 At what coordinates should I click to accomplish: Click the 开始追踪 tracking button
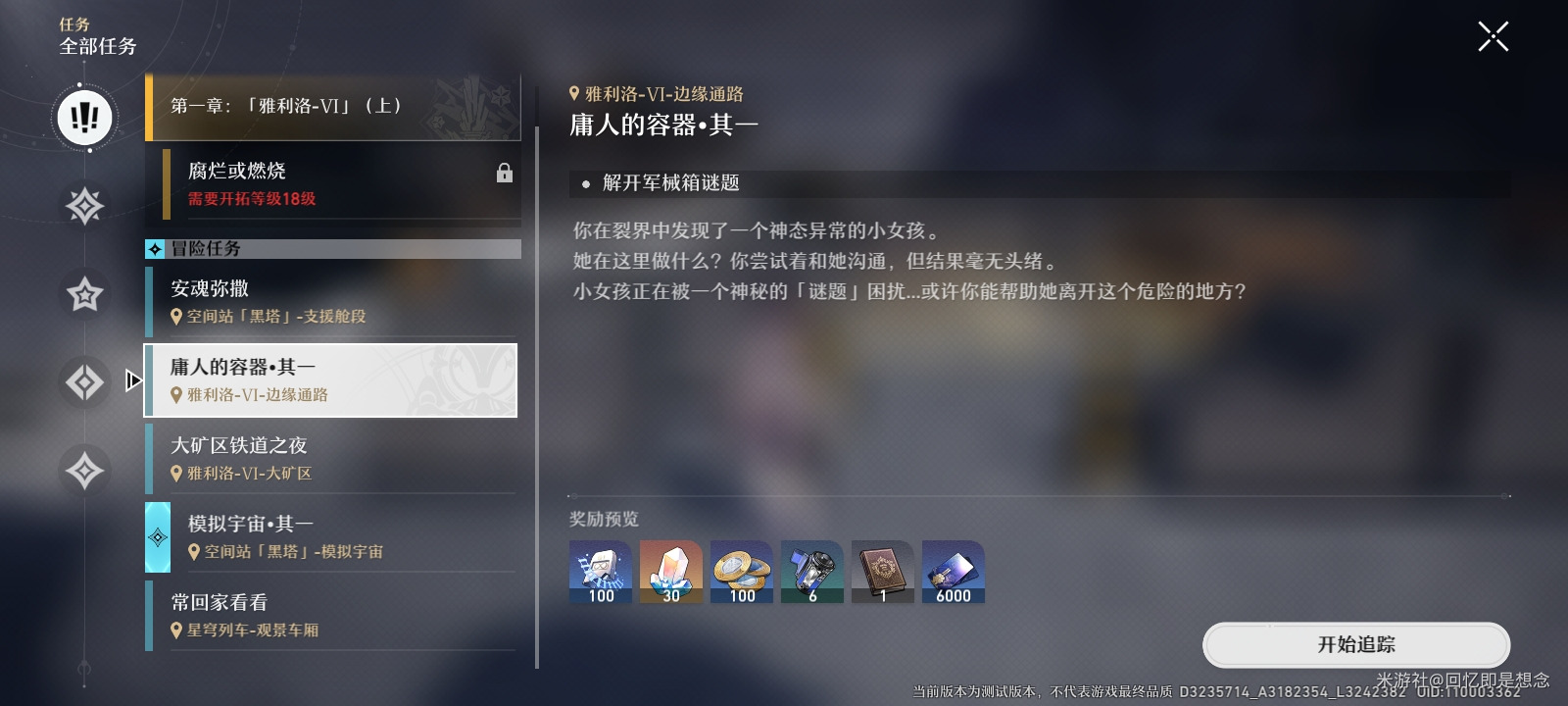[x=1356, y=645]
